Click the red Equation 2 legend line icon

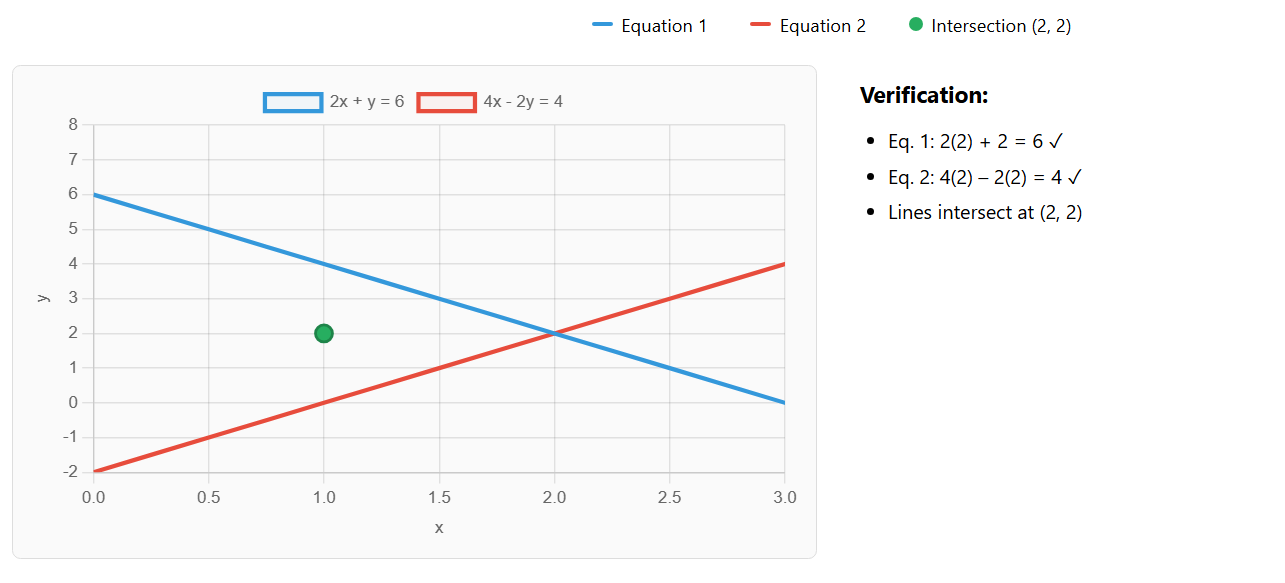coord(760,26)
